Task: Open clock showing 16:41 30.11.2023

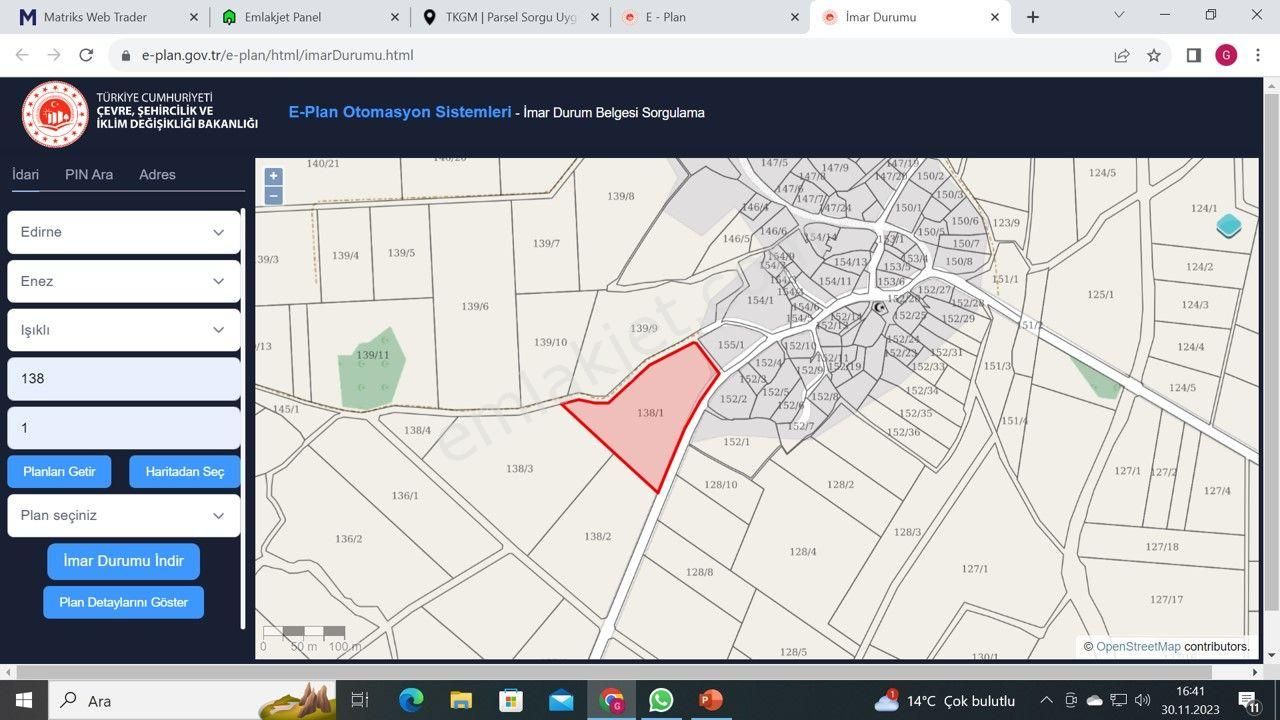Action: pos(1190,700)
